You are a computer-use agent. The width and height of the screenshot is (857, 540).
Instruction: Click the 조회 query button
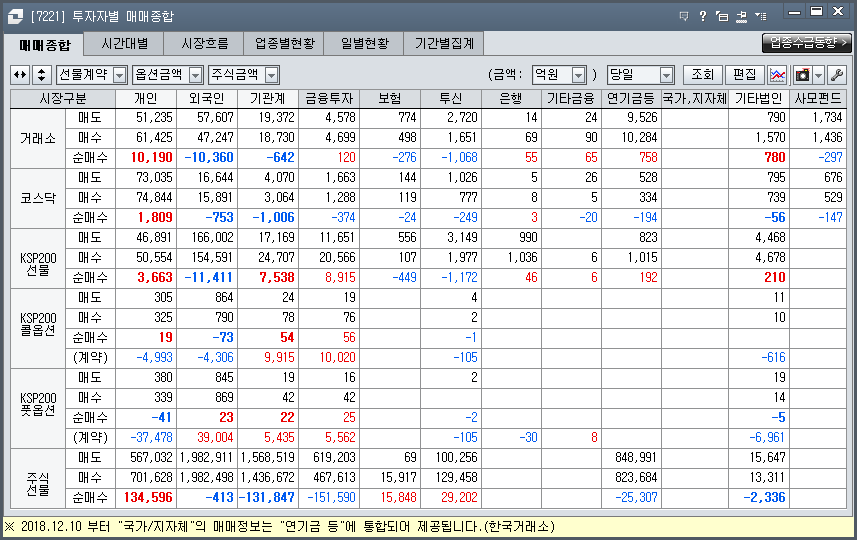coord(702,74)
